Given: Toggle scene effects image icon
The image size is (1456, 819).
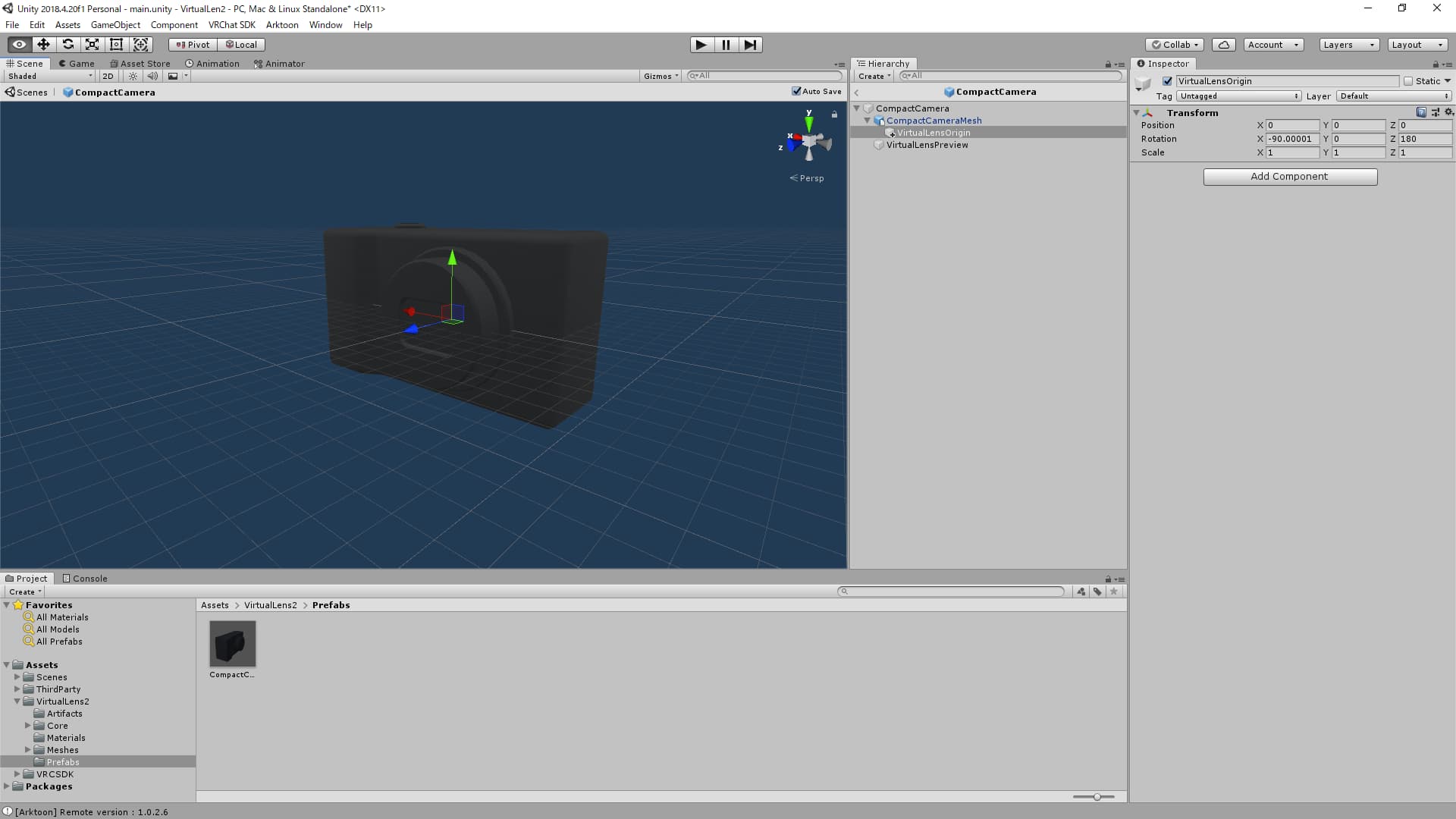Looking at the screenshot, I should pyautogui.click(x=173, y=76).
